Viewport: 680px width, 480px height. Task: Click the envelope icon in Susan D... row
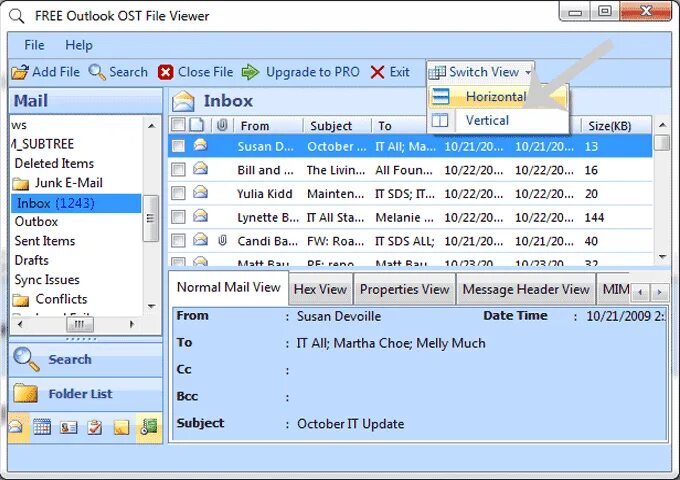coord(200,145)
